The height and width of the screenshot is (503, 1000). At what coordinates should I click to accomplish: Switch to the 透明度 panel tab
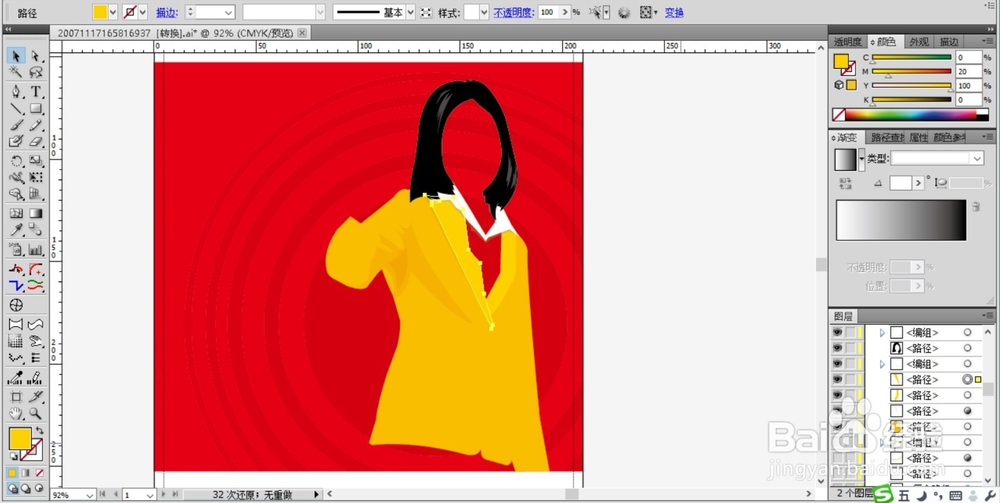pyautogui.click(x=848, y=41)
